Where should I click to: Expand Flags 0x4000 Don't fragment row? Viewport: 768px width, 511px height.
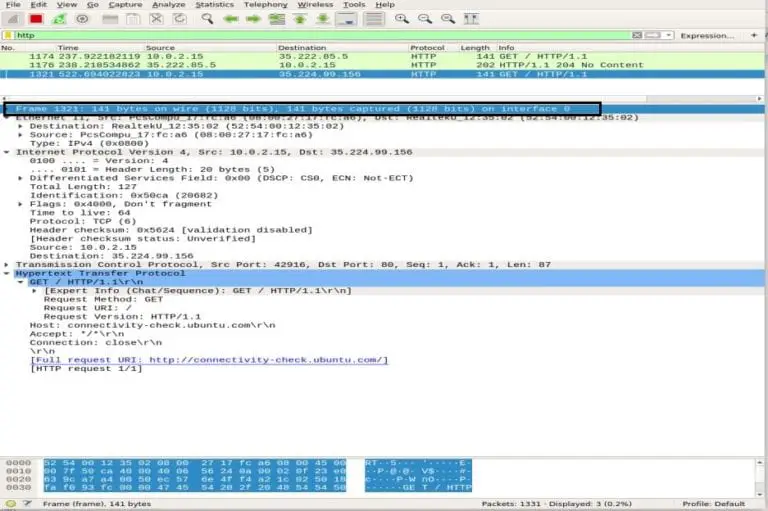click(x=21, y=204)
